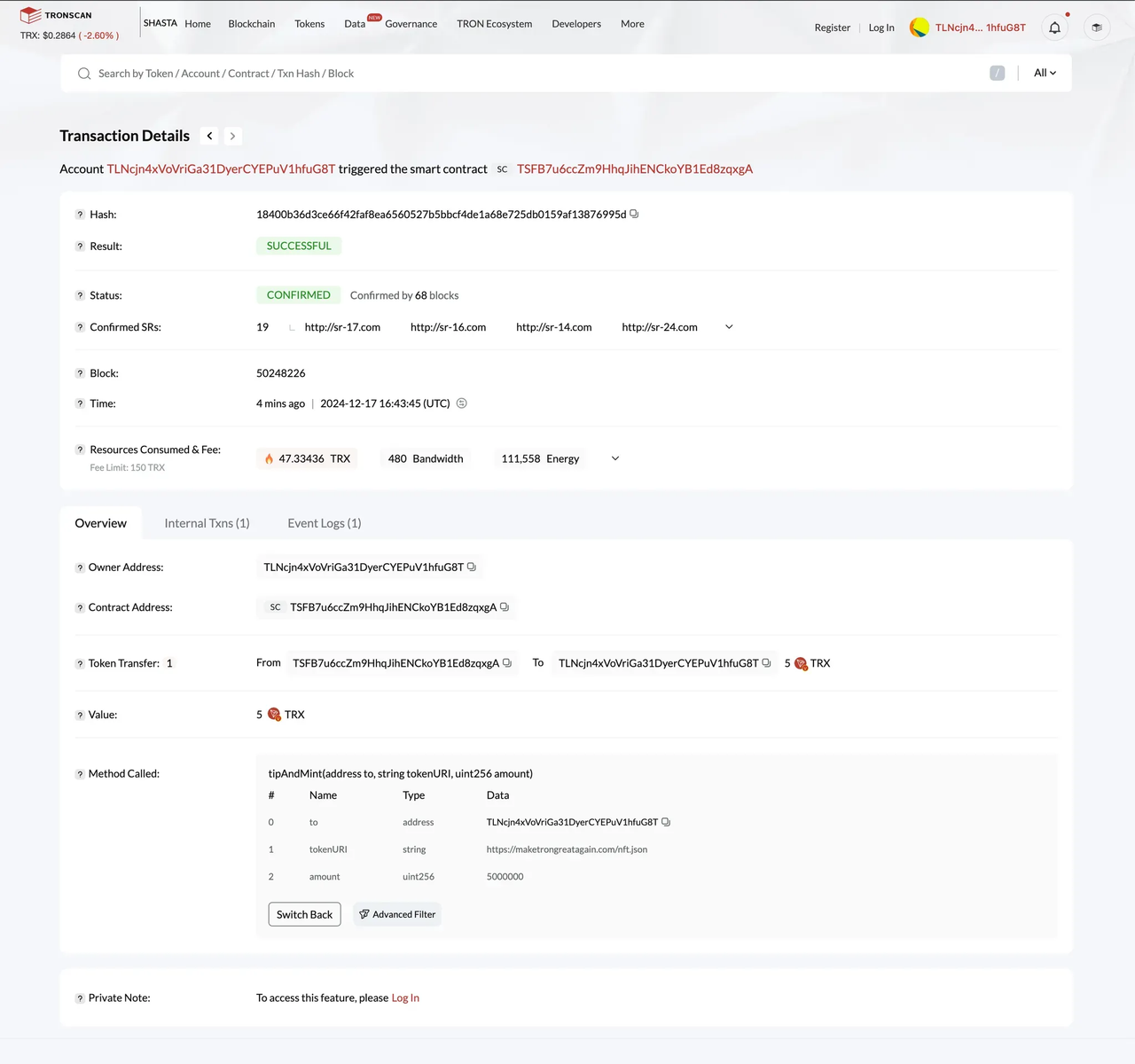1135x1064 pixels.
Task: Go to Home in navigation
Action: [198, 24]
